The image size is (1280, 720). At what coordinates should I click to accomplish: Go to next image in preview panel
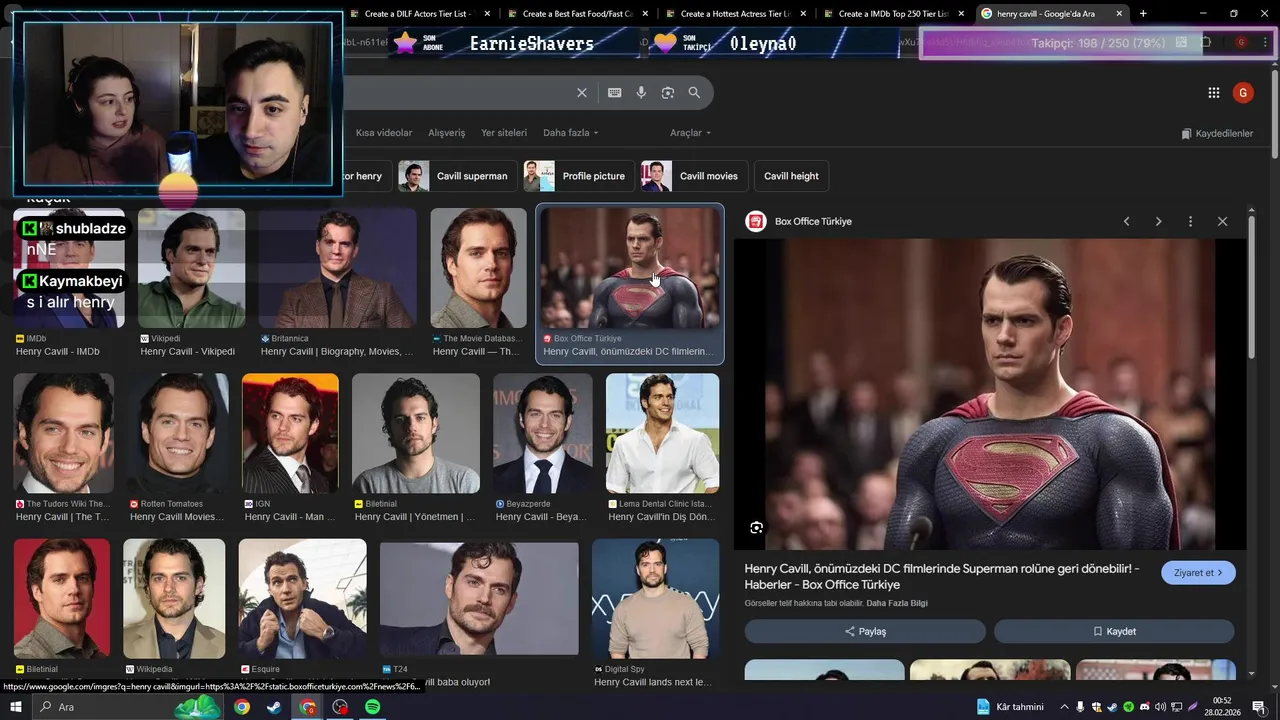tap(1158, 221)
